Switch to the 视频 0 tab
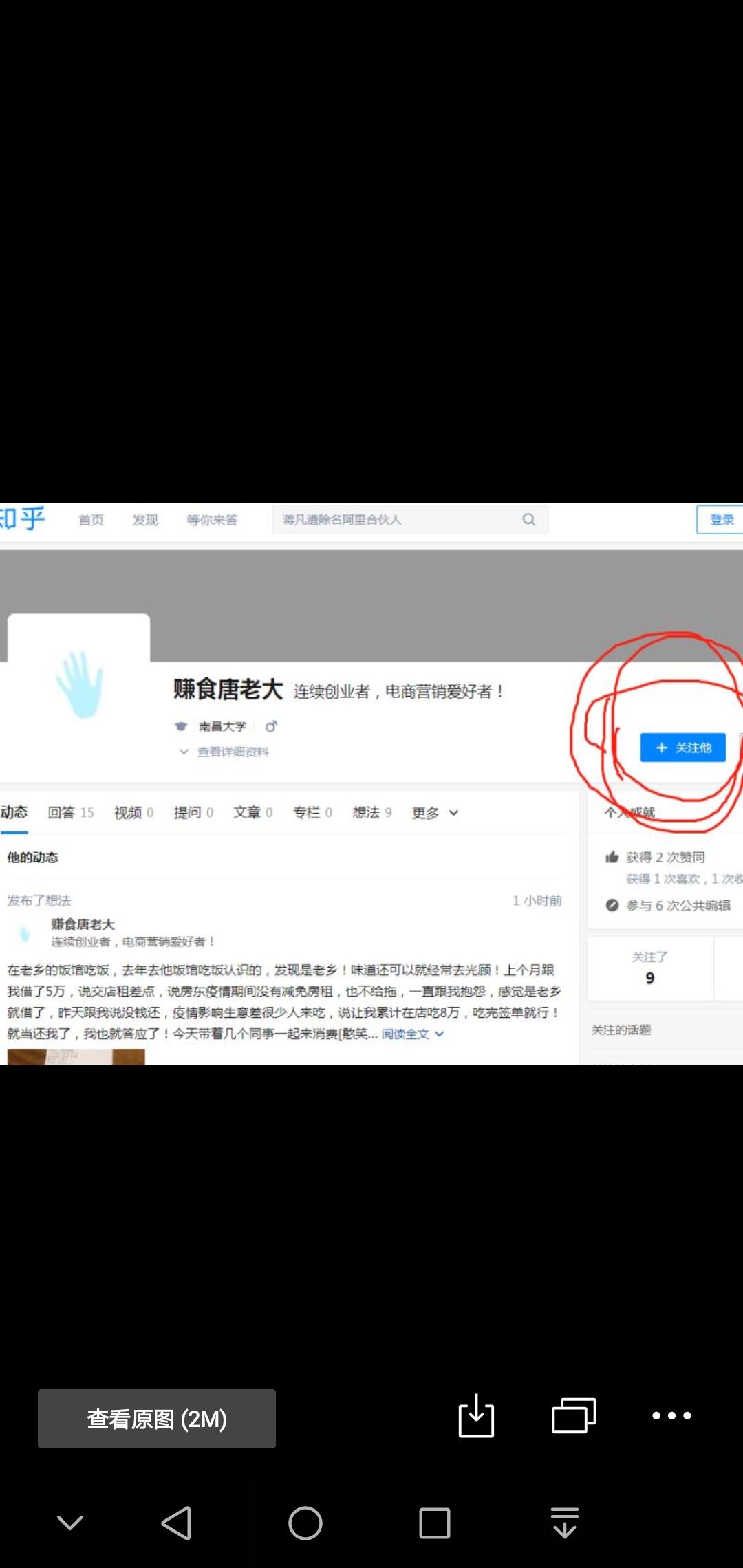 click(x=134, y=813)
